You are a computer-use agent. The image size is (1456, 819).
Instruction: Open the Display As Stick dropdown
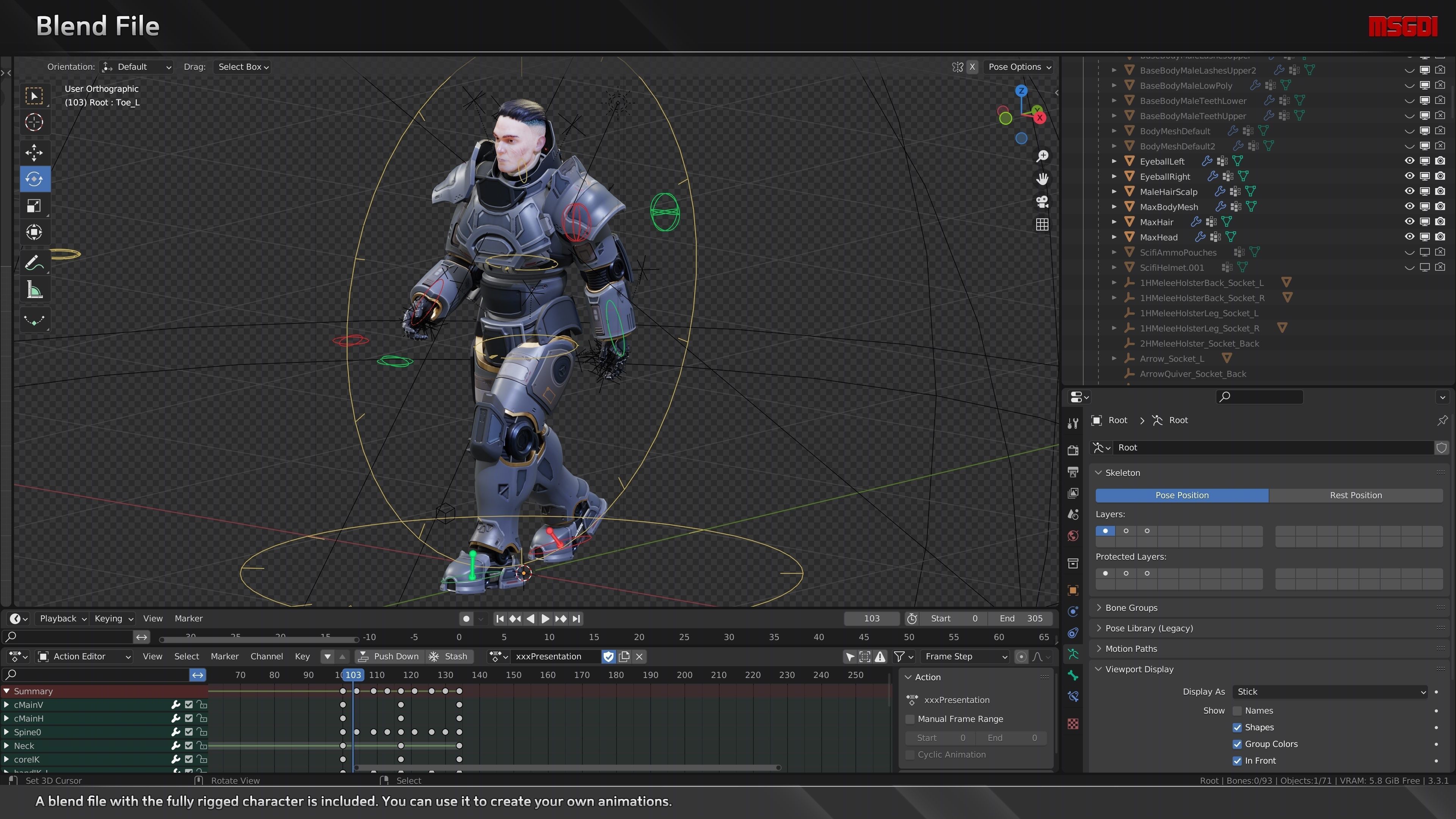tap(1329, 692)
